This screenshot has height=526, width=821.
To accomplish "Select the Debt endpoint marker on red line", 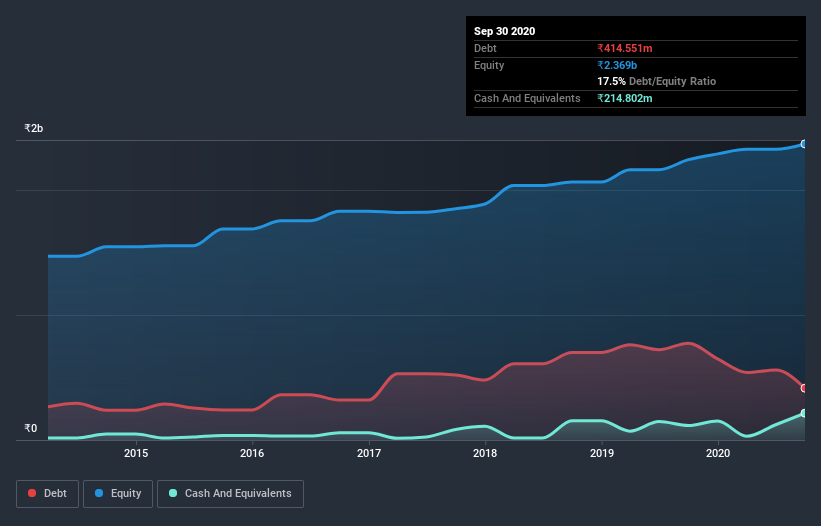I will point(804,388).
